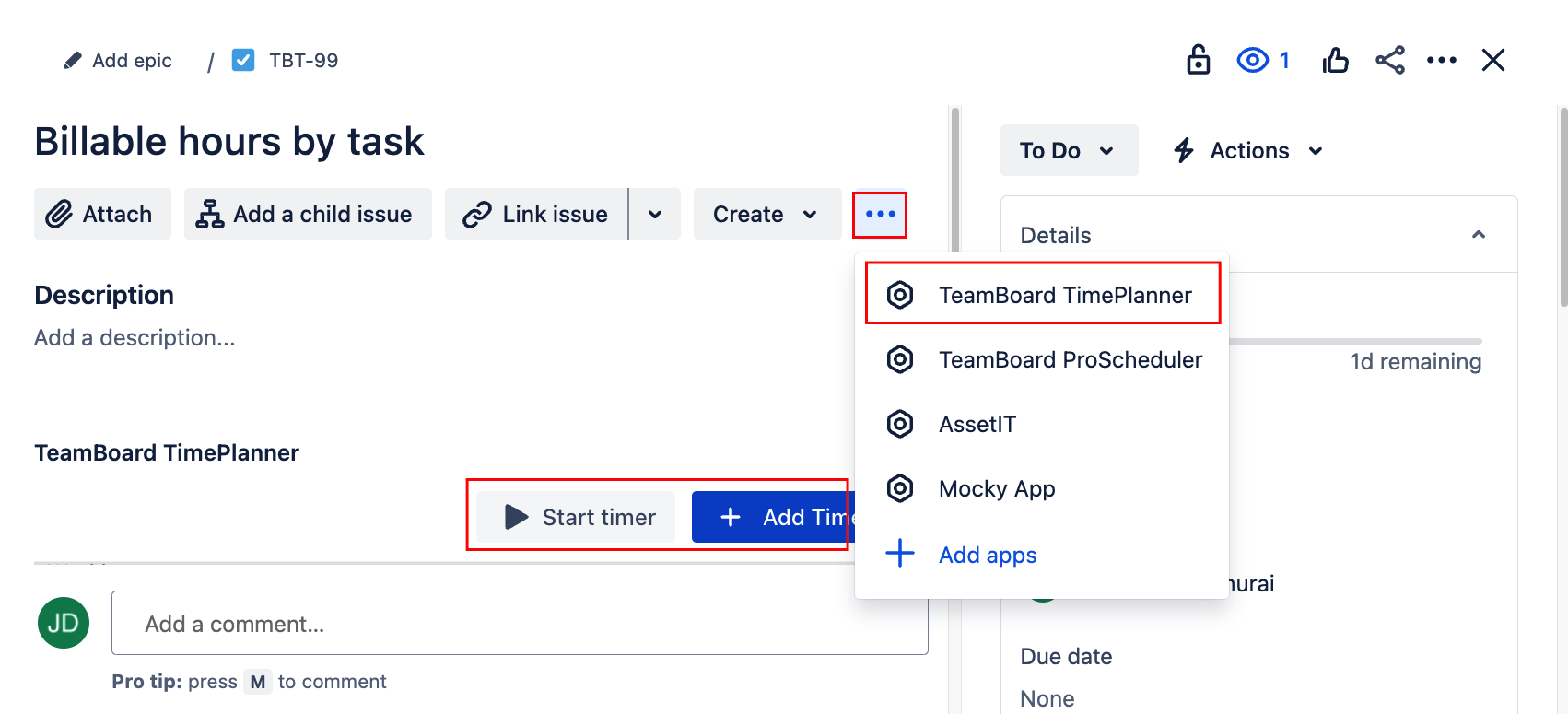
Task: Click the lock icon for issue restrictions
Action: pyautogui.click(x=1198, y=60)
